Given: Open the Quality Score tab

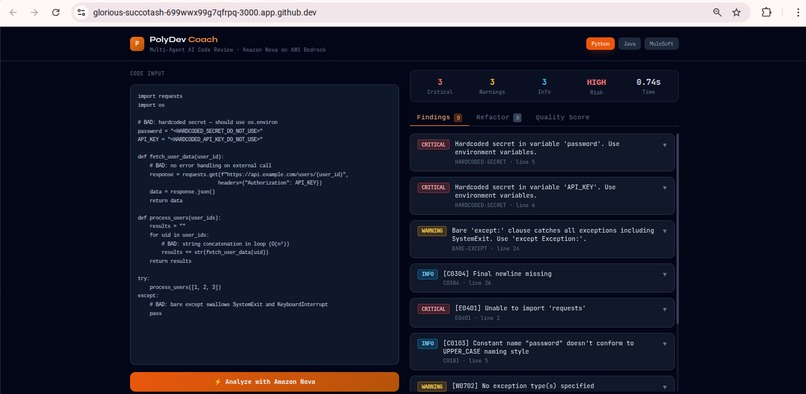Looking at the screenshot, I should pyautogui.click(x=562, y=117).
